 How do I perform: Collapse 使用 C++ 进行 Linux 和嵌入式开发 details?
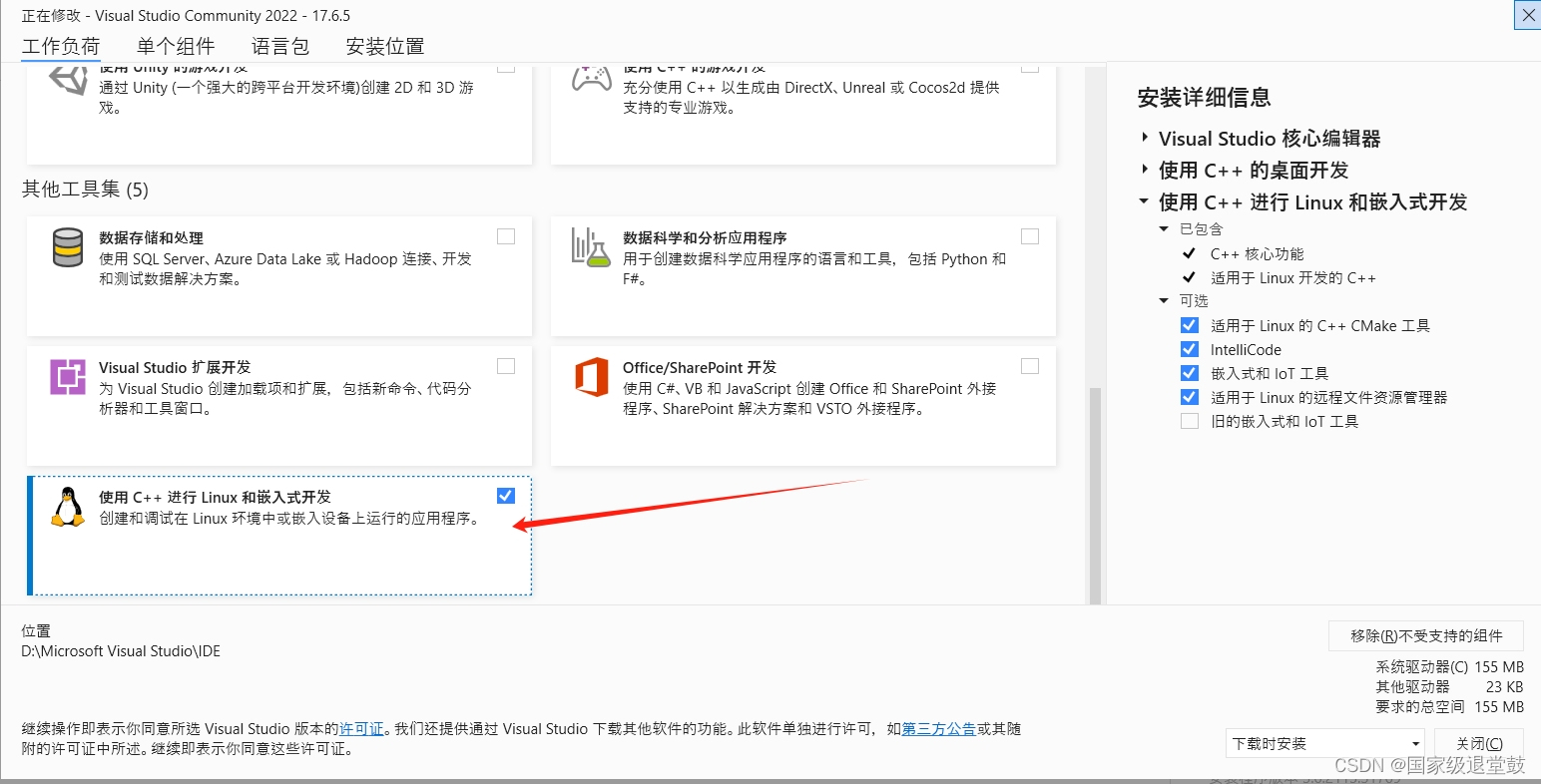(x=1144, y=201)
